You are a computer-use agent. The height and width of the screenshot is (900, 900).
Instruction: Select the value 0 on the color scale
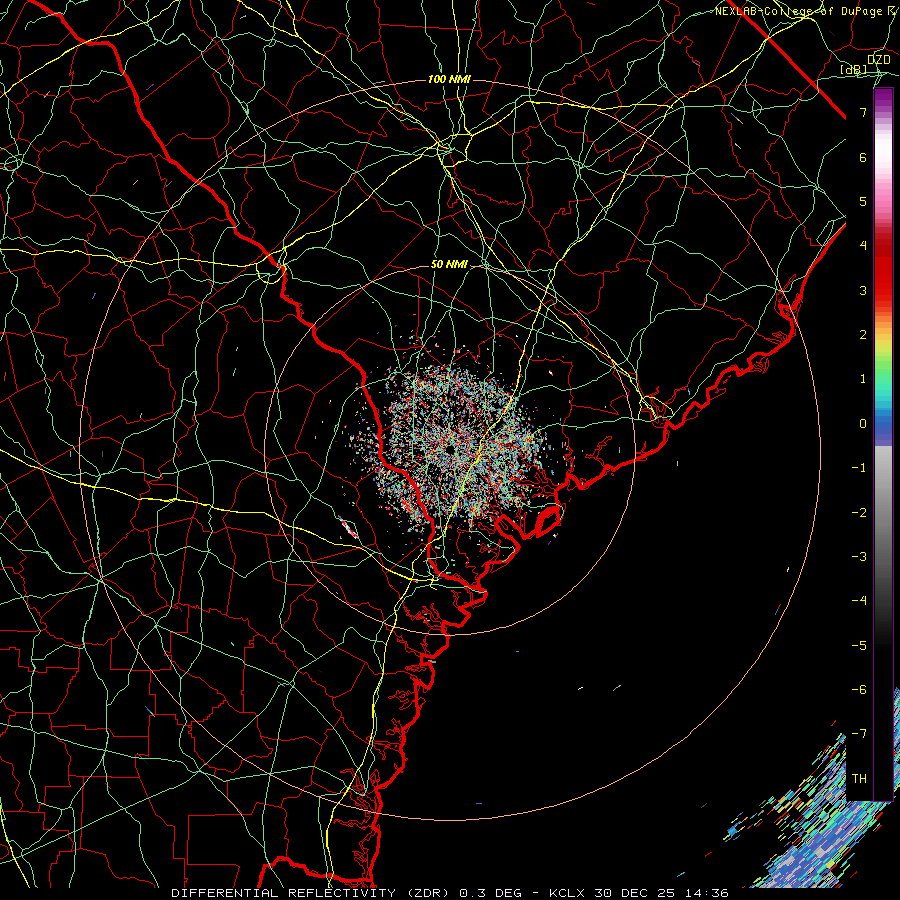863,424
